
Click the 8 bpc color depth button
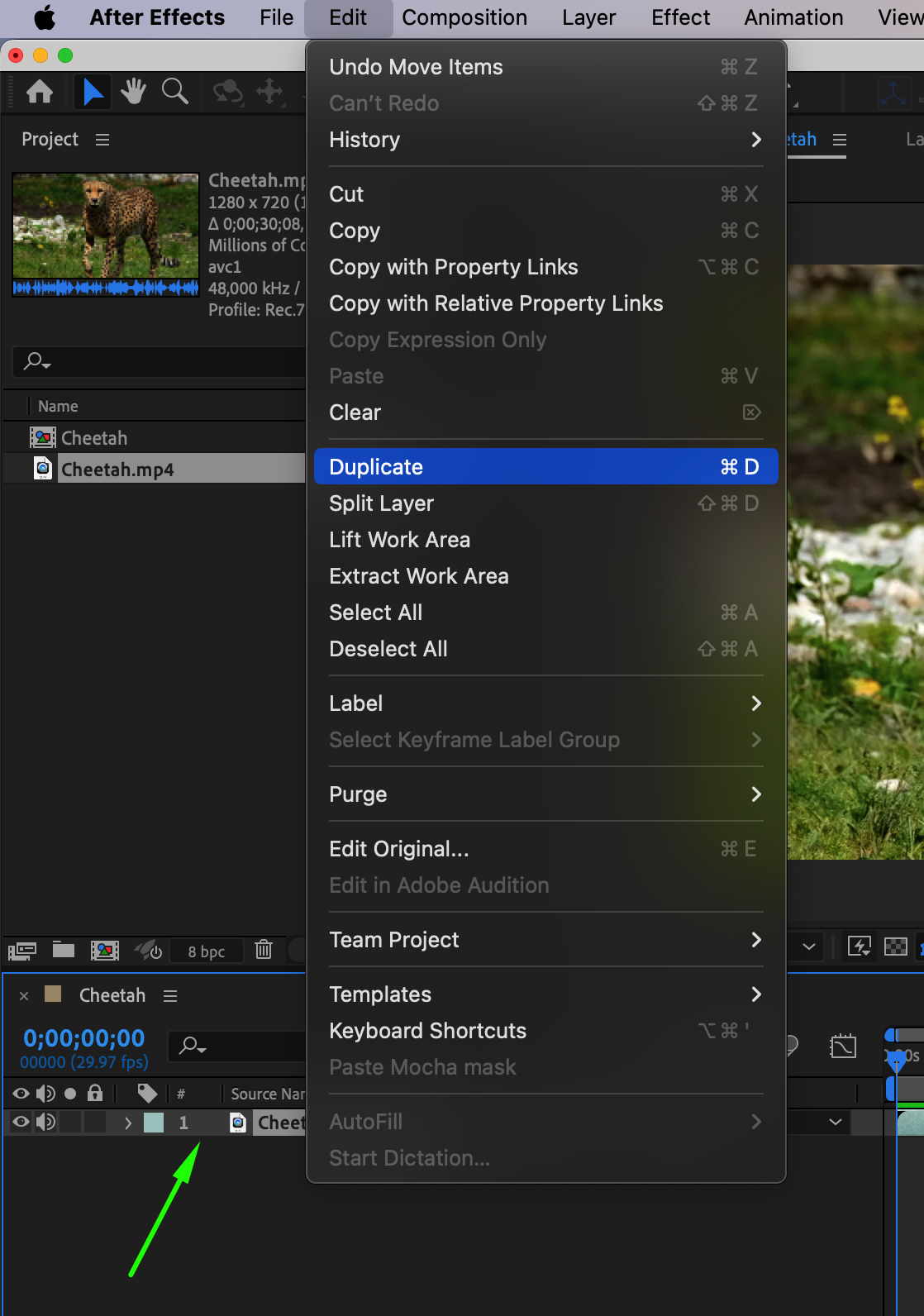[207, 951]
